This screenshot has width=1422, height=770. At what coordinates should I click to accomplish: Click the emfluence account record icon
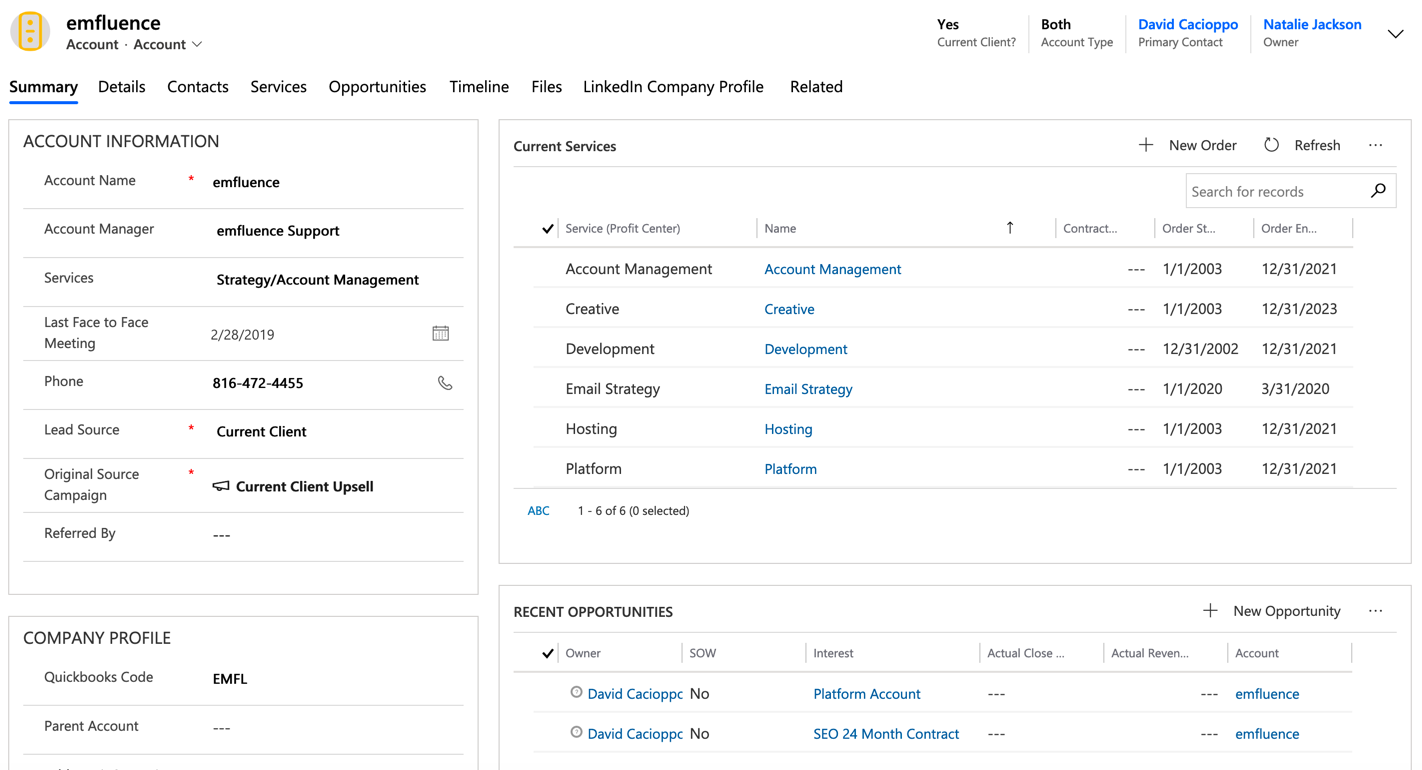pos(29,31)
